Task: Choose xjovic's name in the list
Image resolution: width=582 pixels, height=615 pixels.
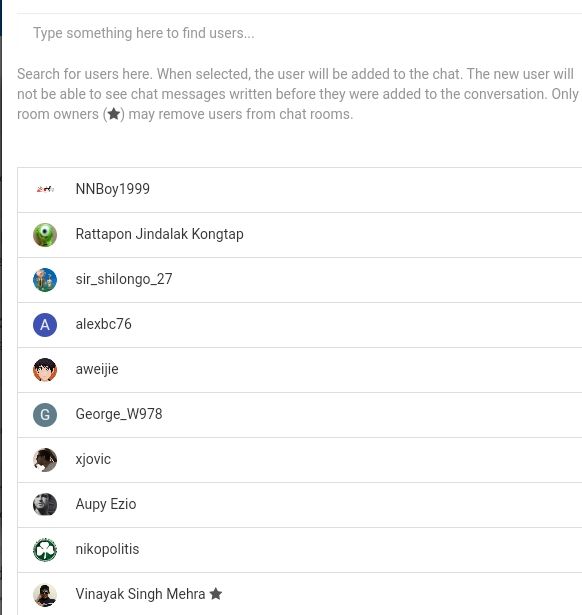Action: [93, 459]
